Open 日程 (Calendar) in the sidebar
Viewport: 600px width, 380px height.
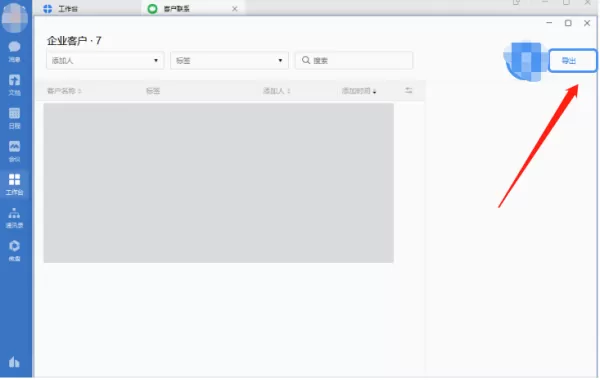tap(14, 118)
